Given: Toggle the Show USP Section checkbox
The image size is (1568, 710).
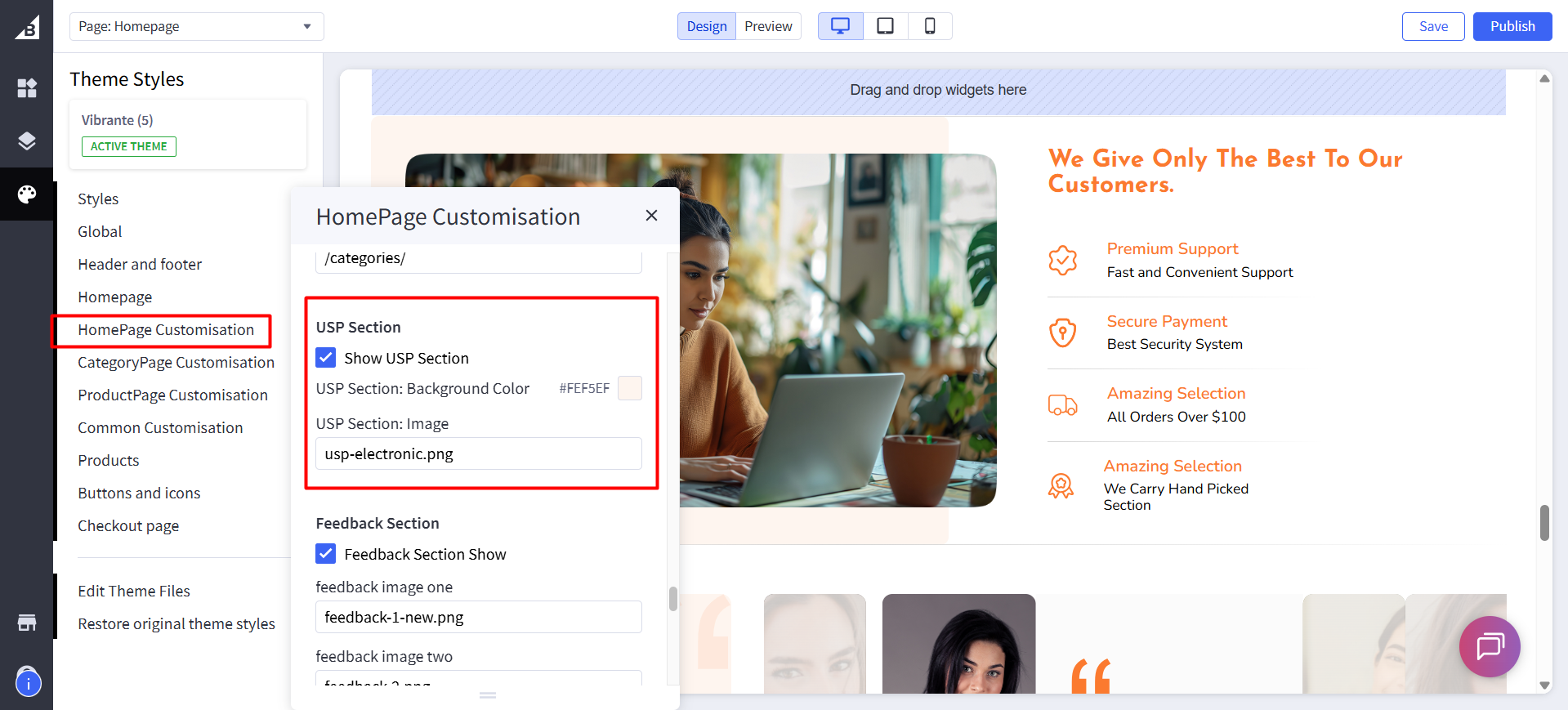Looking at the screenshot, I should click(326, 358).
